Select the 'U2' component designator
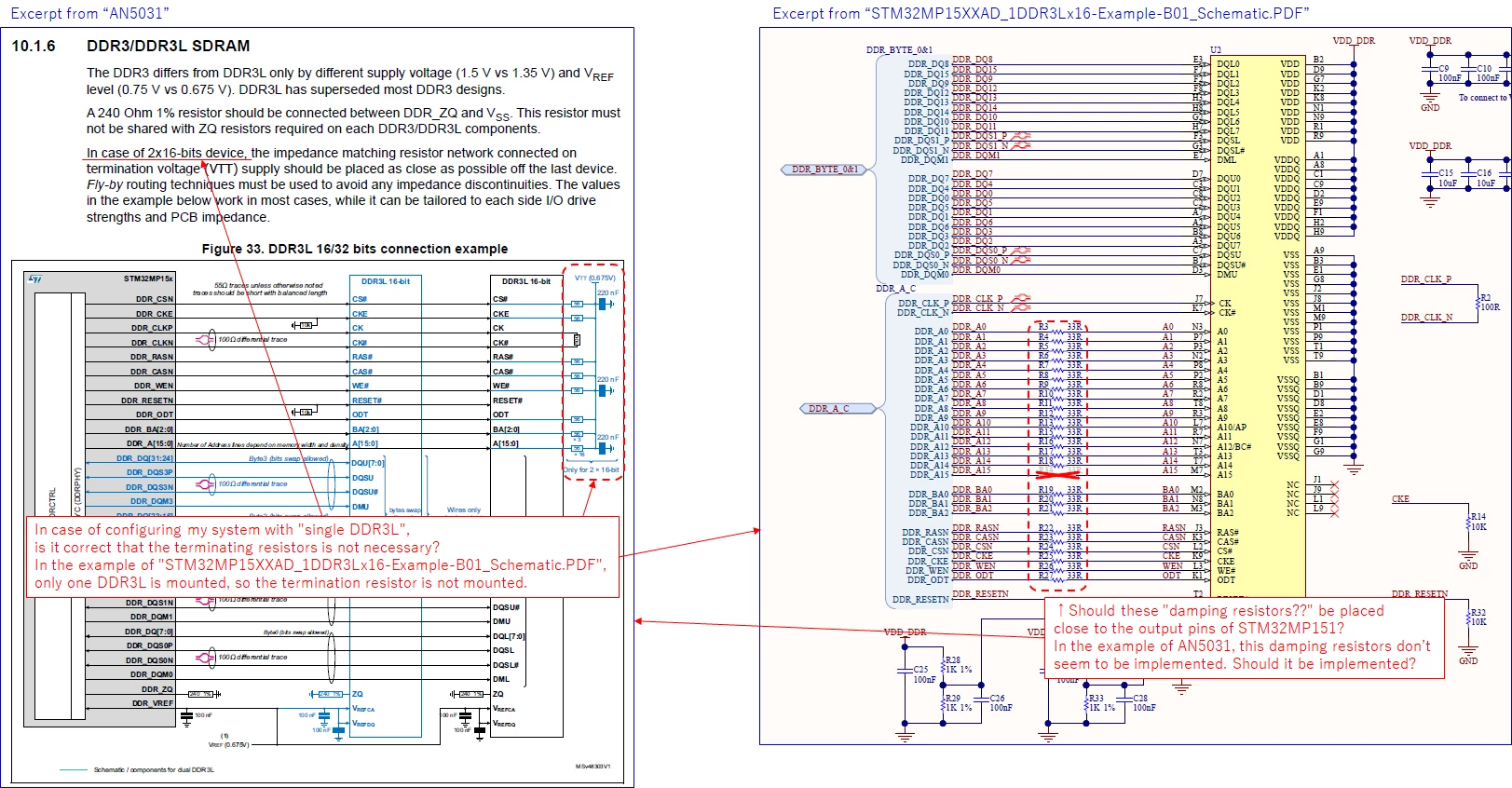Image resolution: width=1512 pixels, height=788 pixels. click(1216, 50)
